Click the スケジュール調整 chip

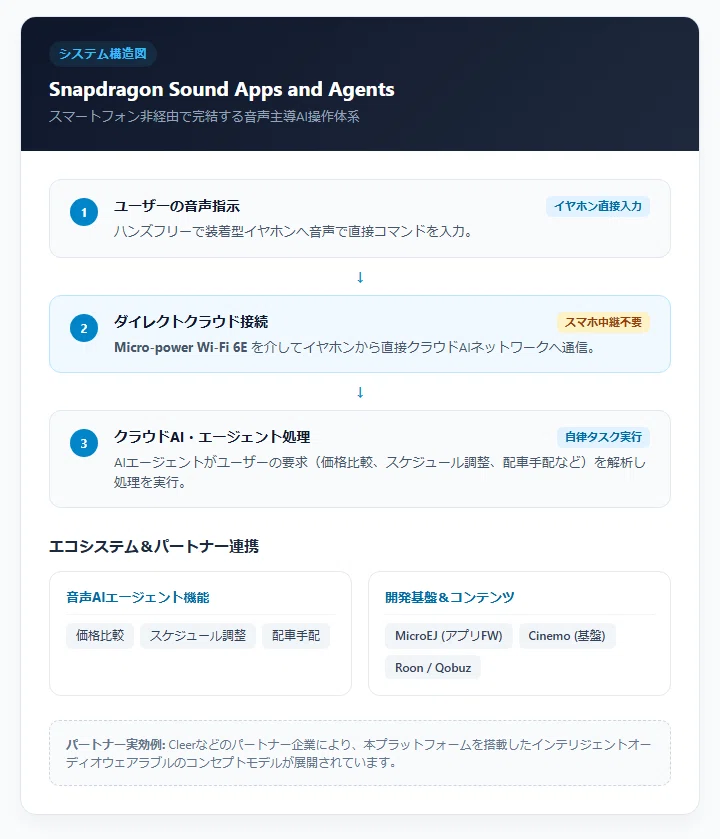pos(198,636)
